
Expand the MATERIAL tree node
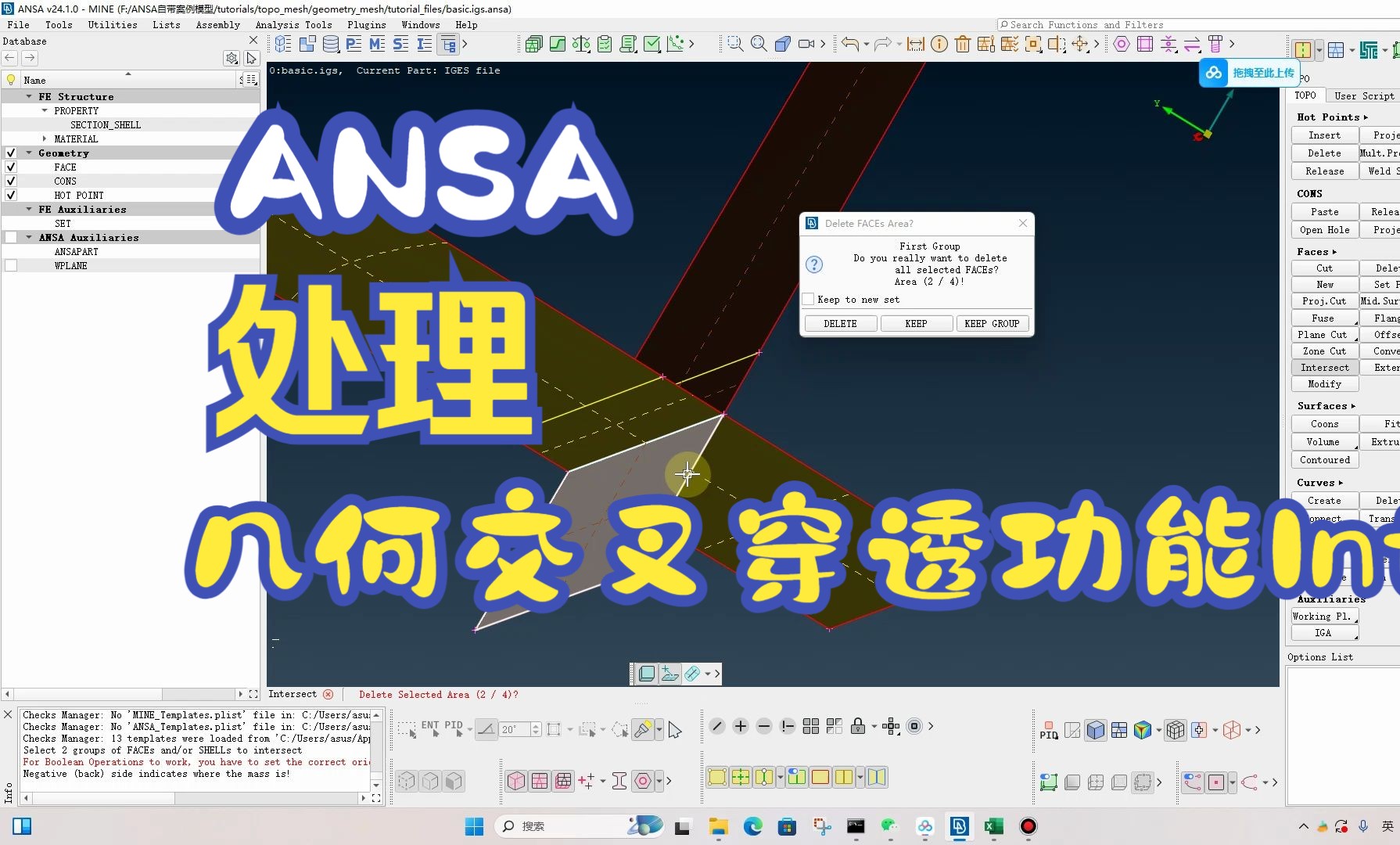coord(45,138)
